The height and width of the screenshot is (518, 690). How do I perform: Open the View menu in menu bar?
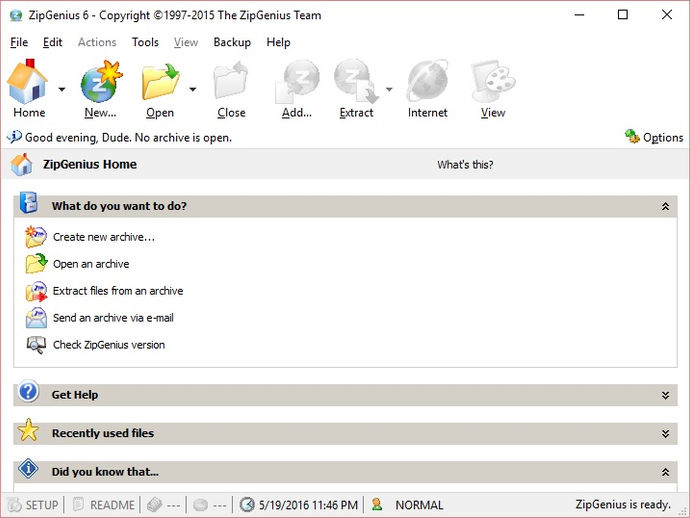[186, 42]
